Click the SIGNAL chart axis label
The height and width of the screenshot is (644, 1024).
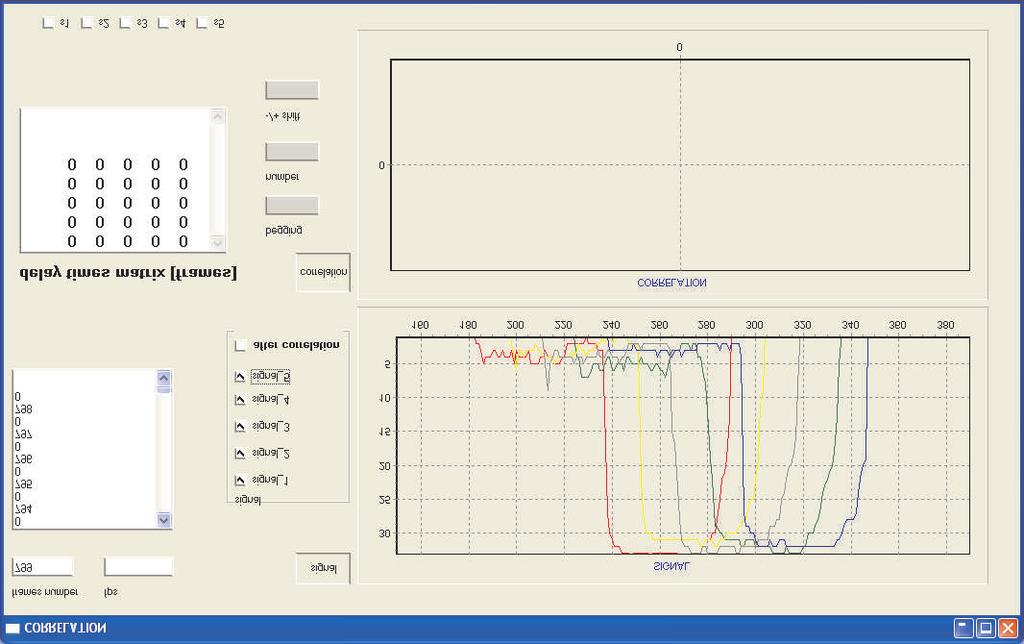pos(671,566)
